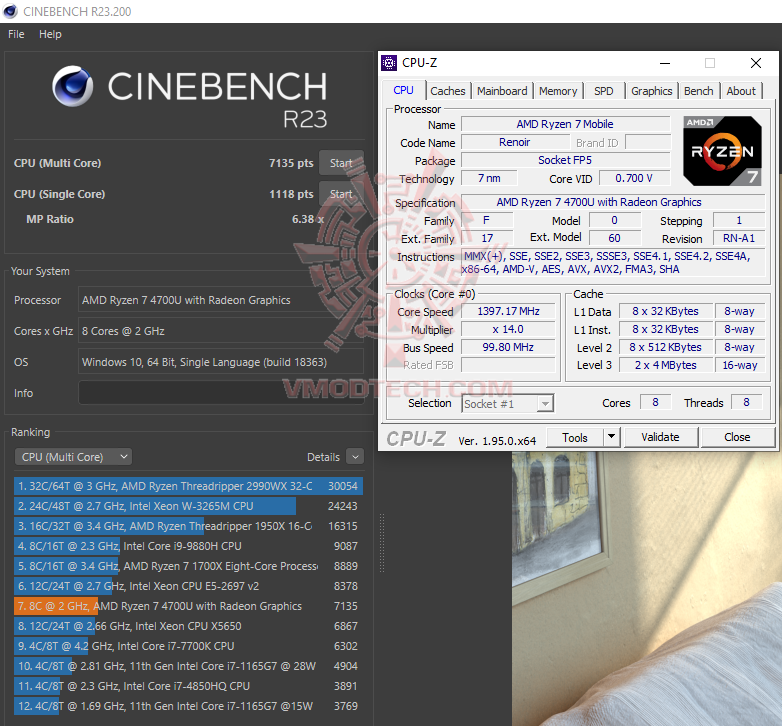
Task: Click the Level 2 cache 8 x 512 KBytes value
Action: (665, 347)
